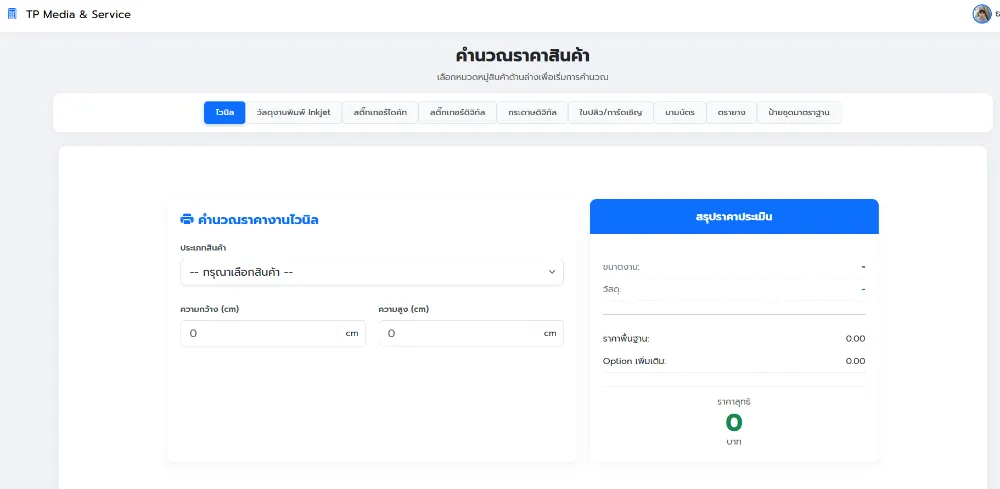Image resolution: width=1000 pixels, height=489 pixels.
Task: Click the TP Media & Service brand title
Action: point(78,15)
